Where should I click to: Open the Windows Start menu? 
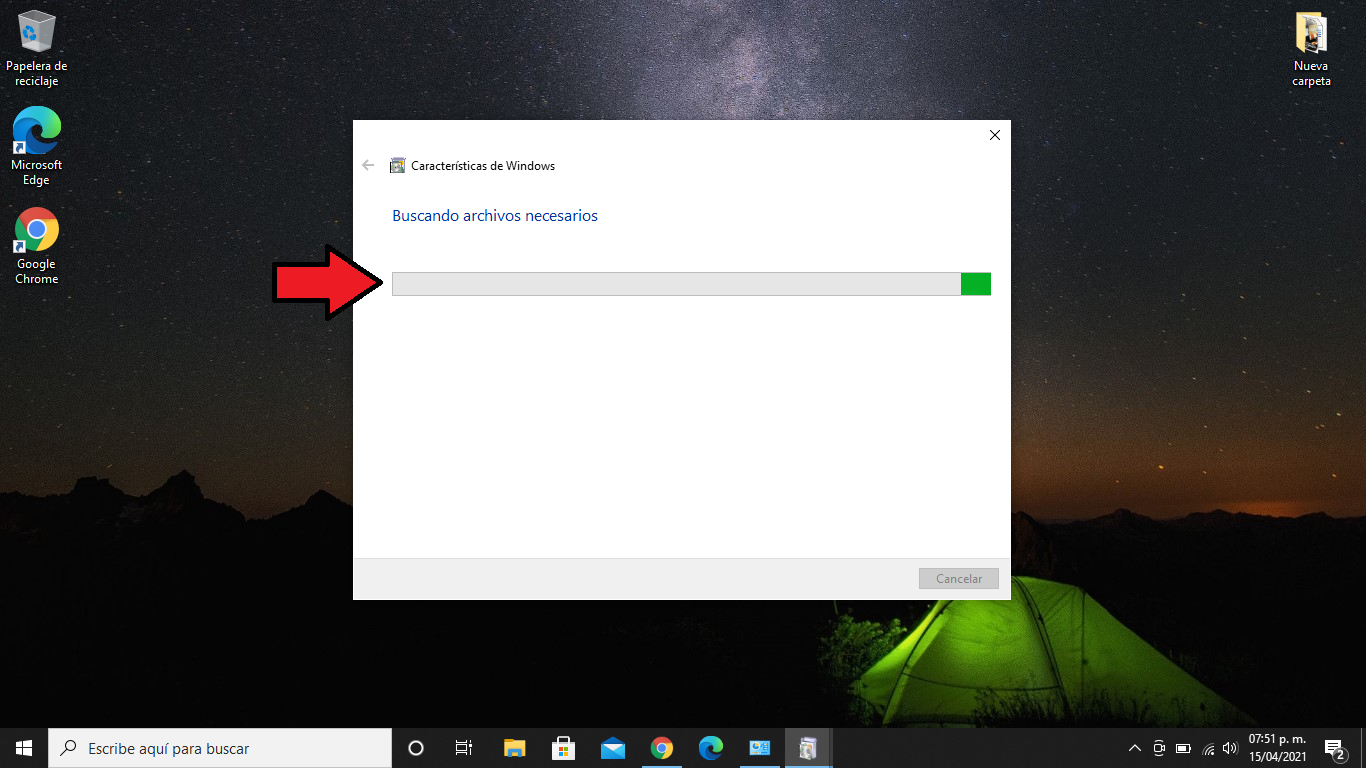point(24,748)
